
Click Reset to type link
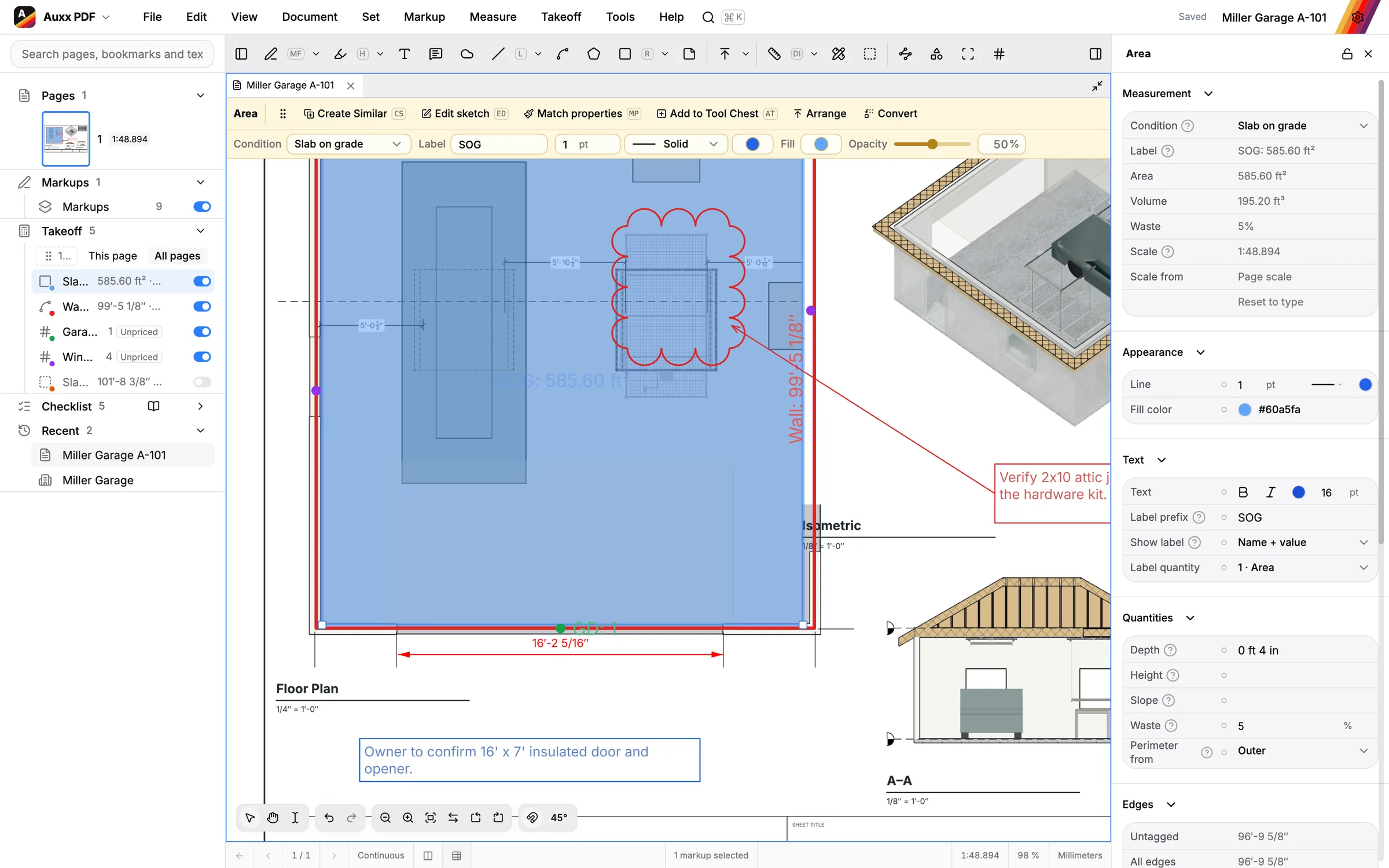1270,302
